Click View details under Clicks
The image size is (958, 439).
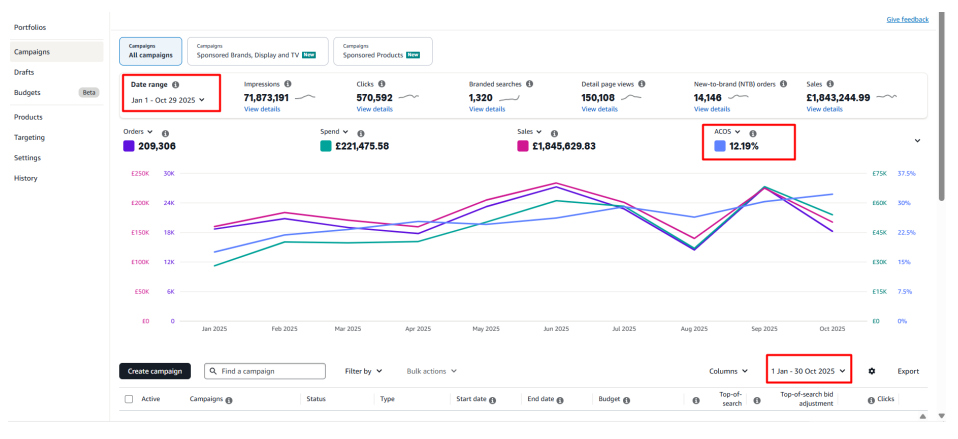click(x=375, y=109)
